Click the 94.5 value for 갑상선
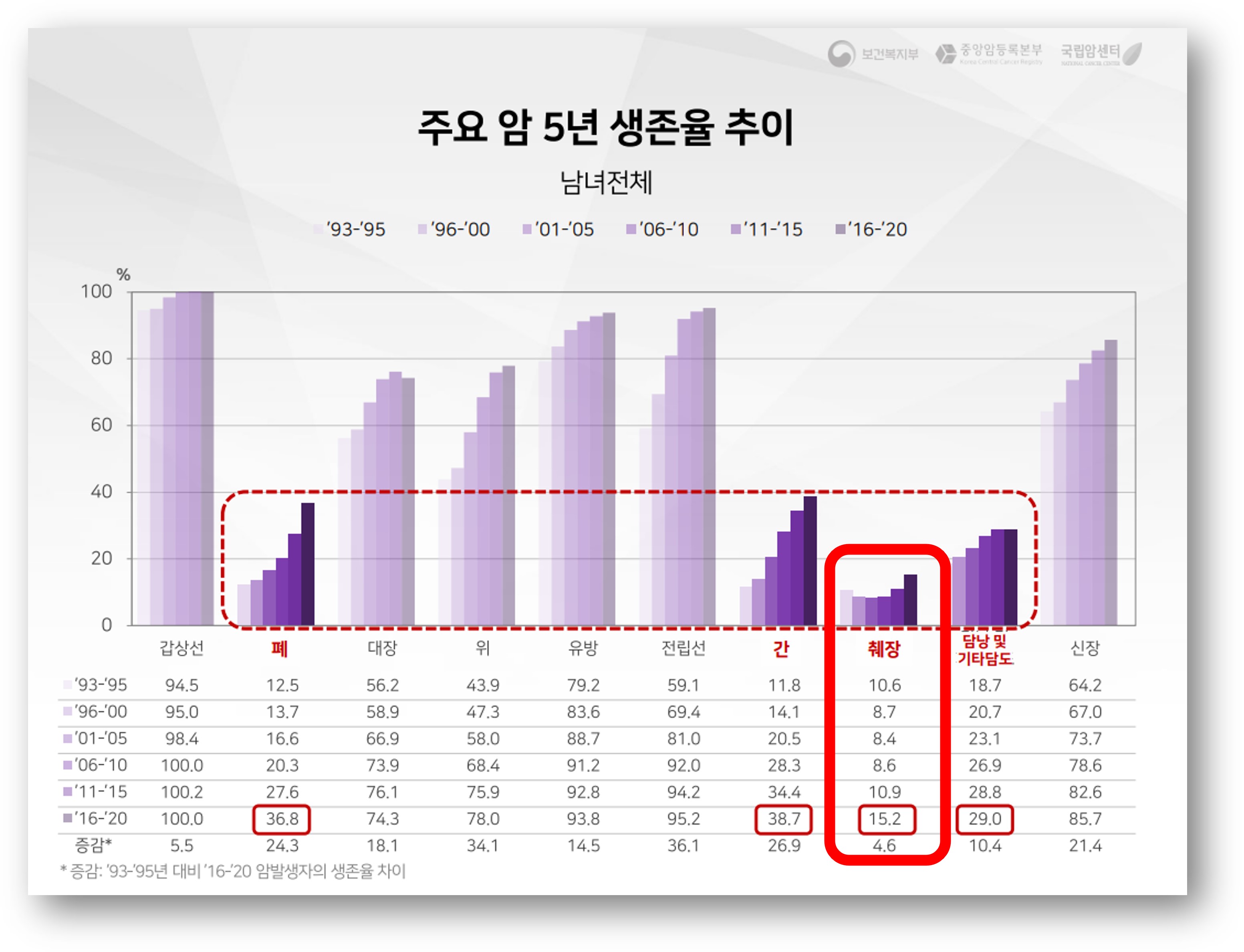1244x952 pixels. pyautogui.click(x=182, y=686)
